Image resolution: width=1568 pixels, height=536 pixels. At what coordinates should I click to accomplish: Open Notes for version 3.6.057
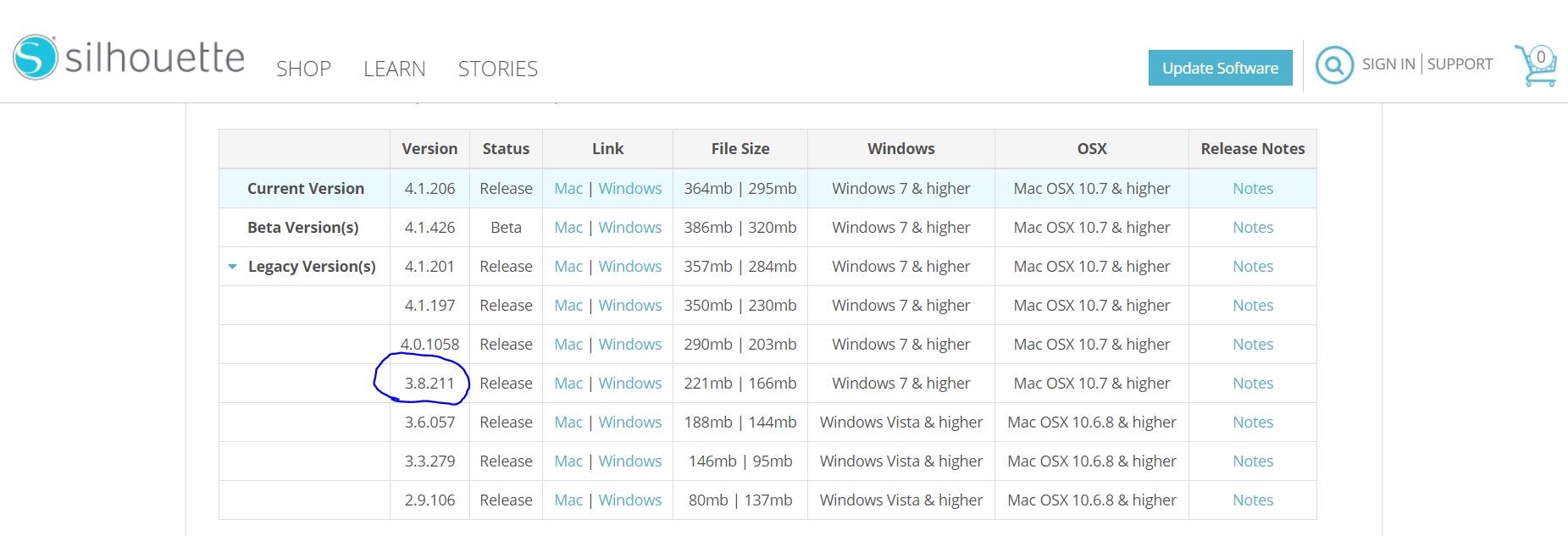coord(1253,423)
